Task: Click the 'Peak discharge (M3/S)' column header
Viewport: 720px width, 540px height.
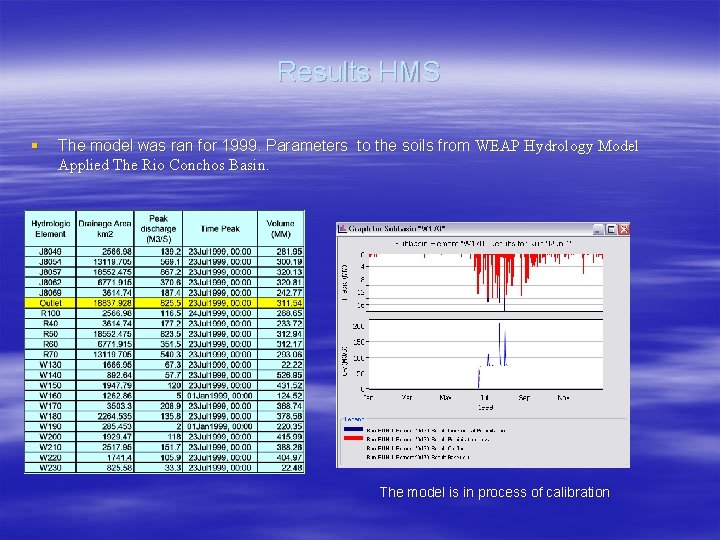Action: pos(158,229)
